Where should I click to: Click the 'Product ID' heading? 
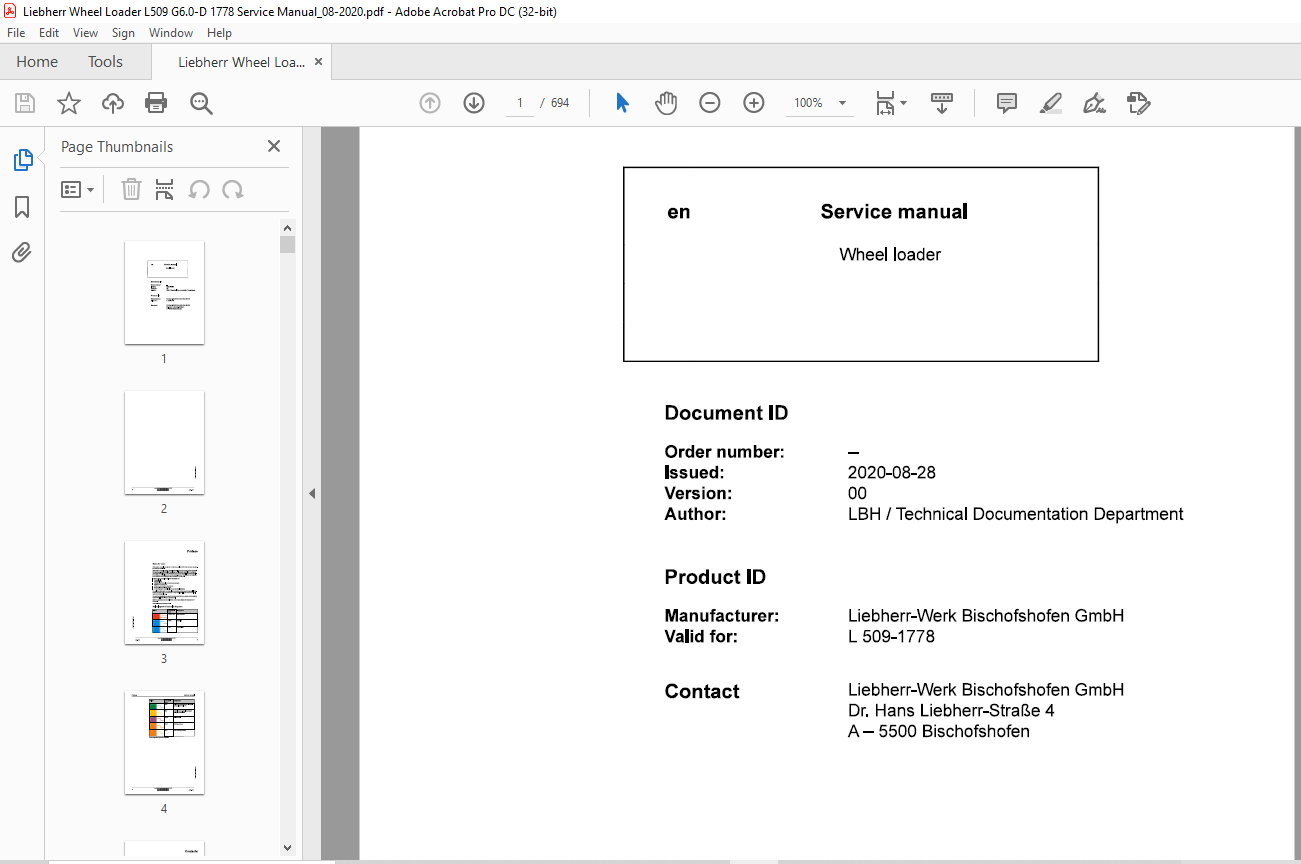(715, 577)
